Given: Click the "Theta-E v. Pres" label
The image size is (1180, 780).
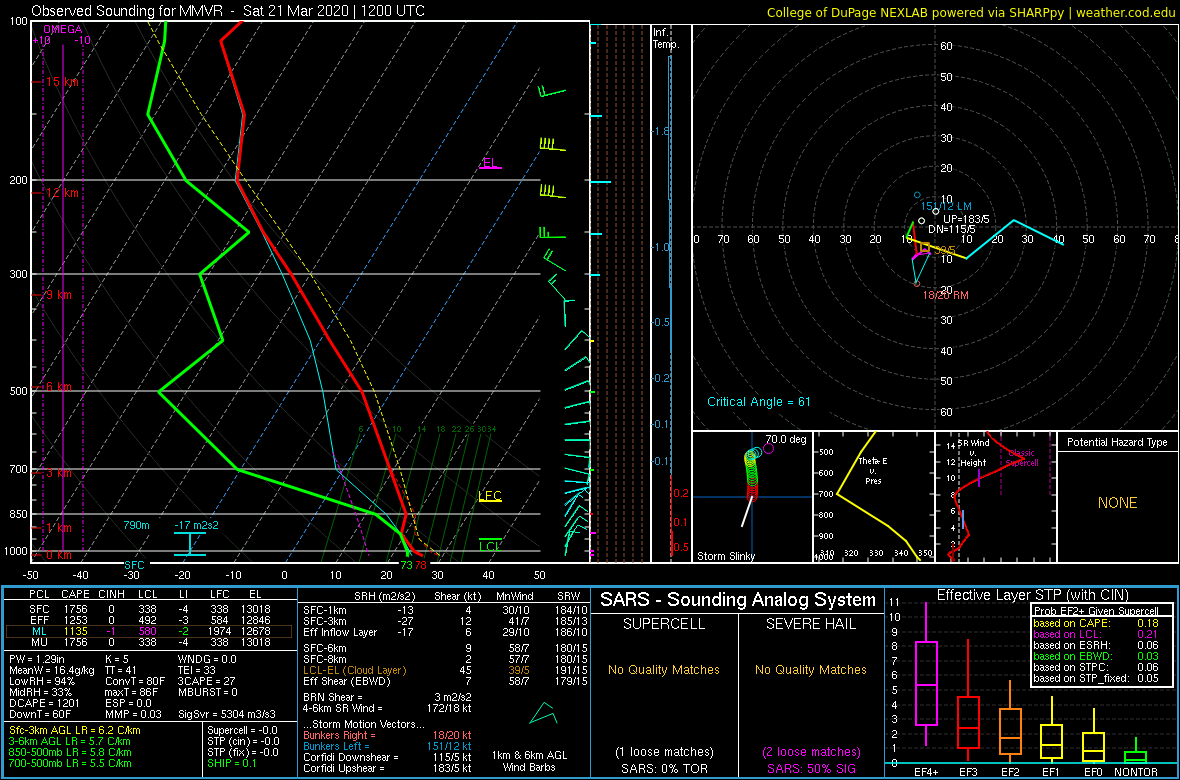Looking at the screenshot, I should pos(874,471).
